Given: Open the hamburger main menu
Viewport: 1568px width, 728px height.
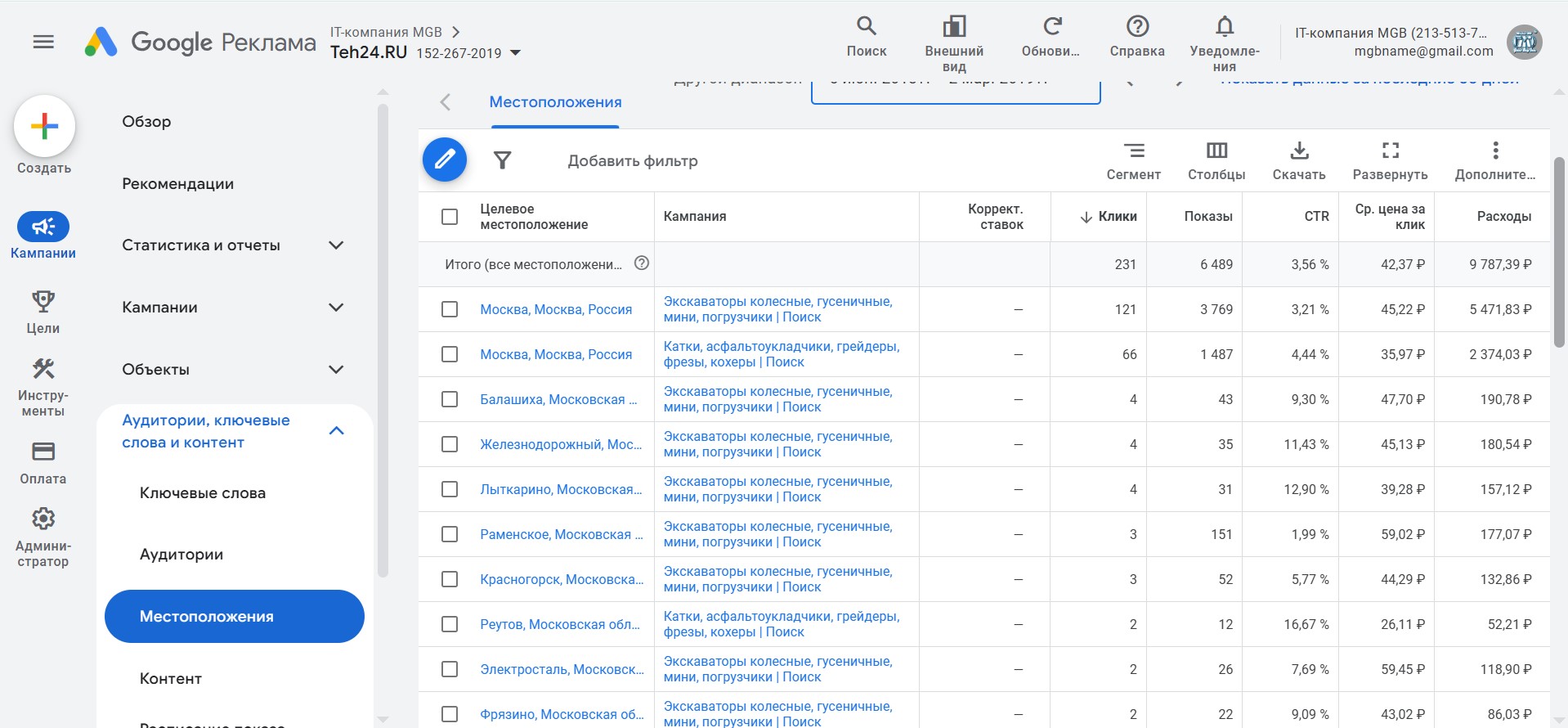Looking at the screenshot, I should (x=43, y=42).
